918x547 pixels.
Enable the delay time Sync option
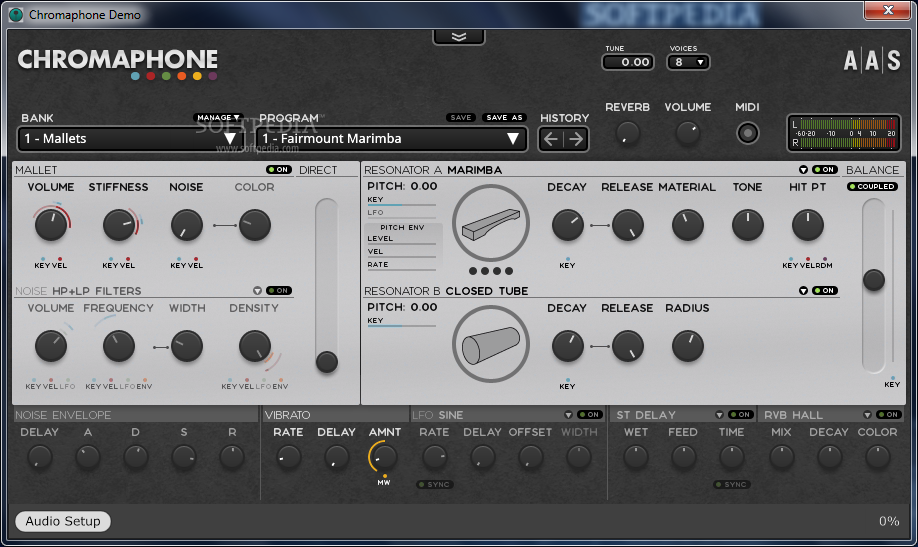732,484
